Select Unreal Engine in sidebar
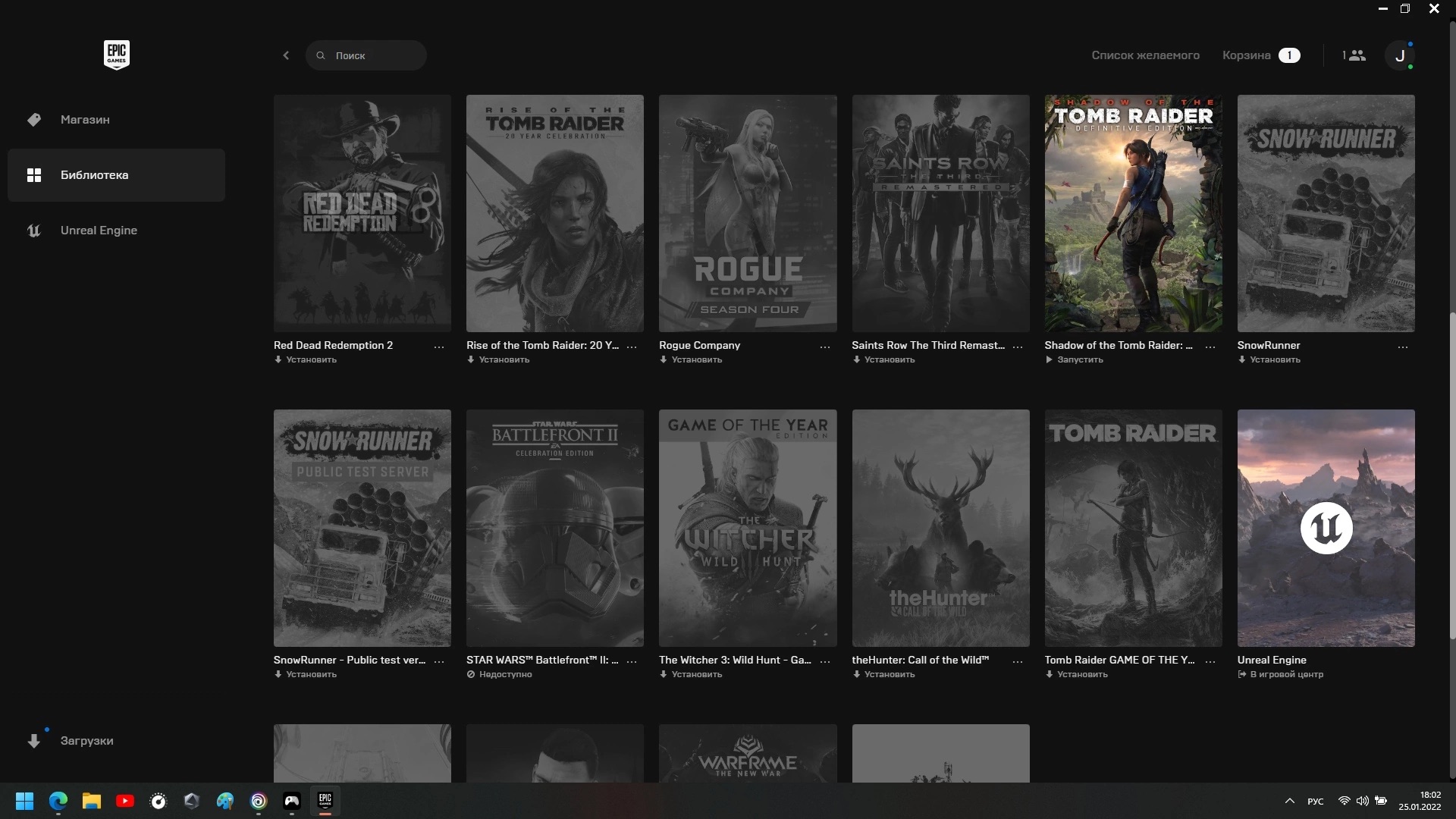The height and width of the screenshot is (819, 1456). click(99, 231)
